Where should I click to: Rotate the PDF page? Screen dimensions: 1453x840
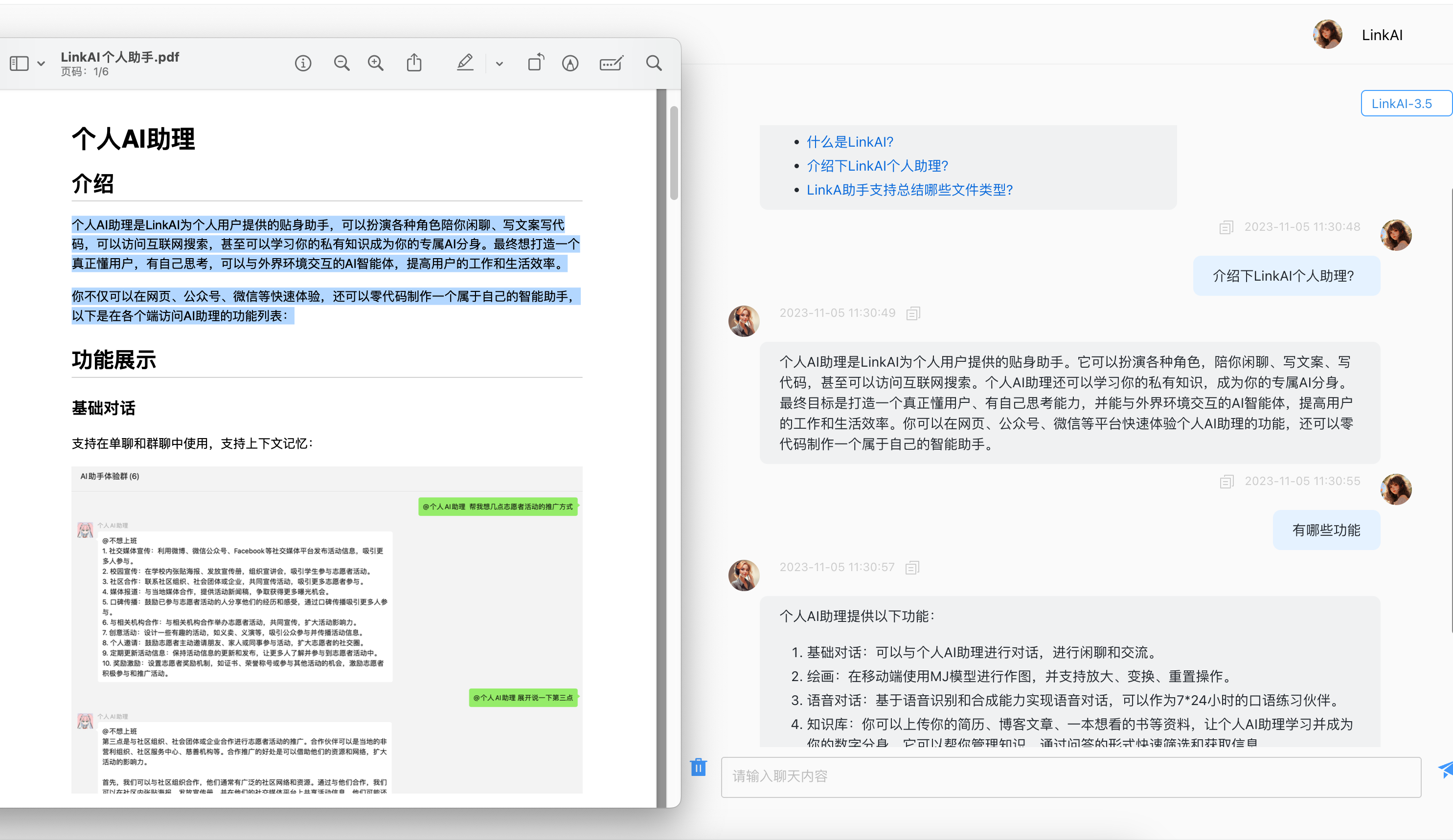coord(536,62)
